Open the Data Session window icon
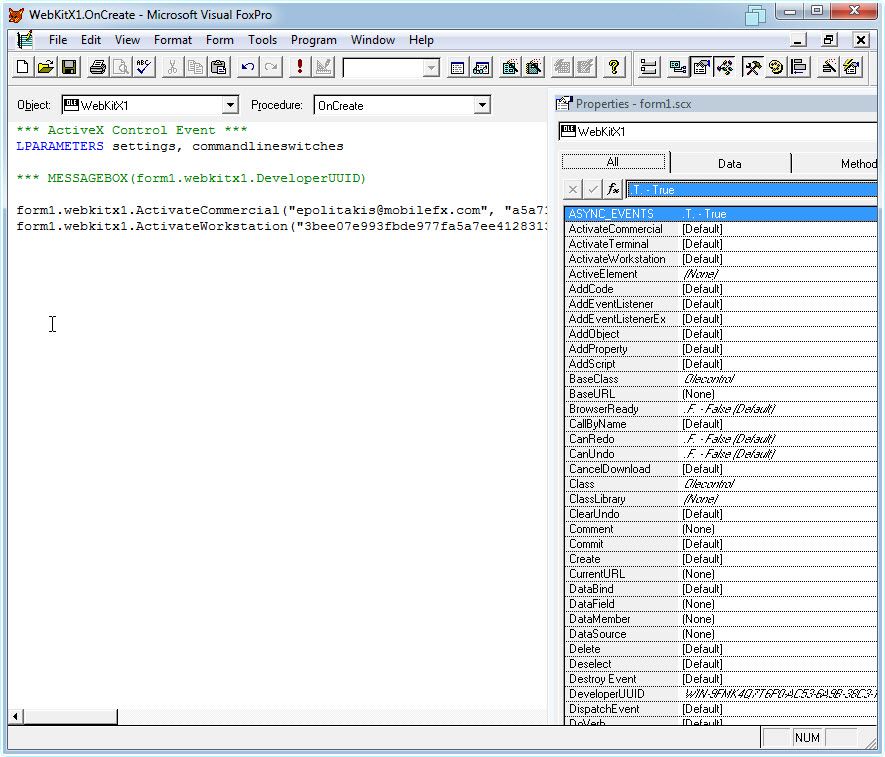 click(x=481, y=67)
